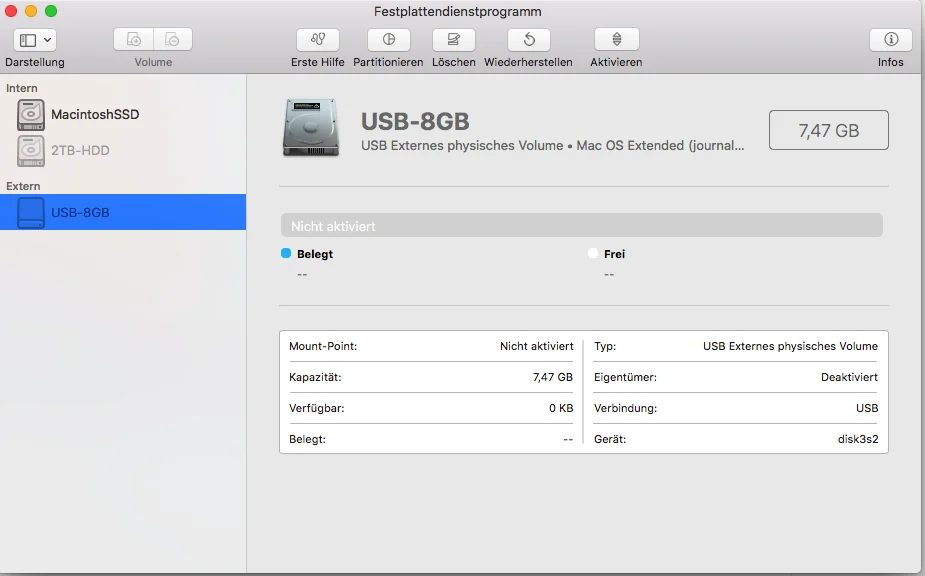Click the Typ value in info table
The width and height of the screenshot is (925, 576).
[x=790, y=346]
